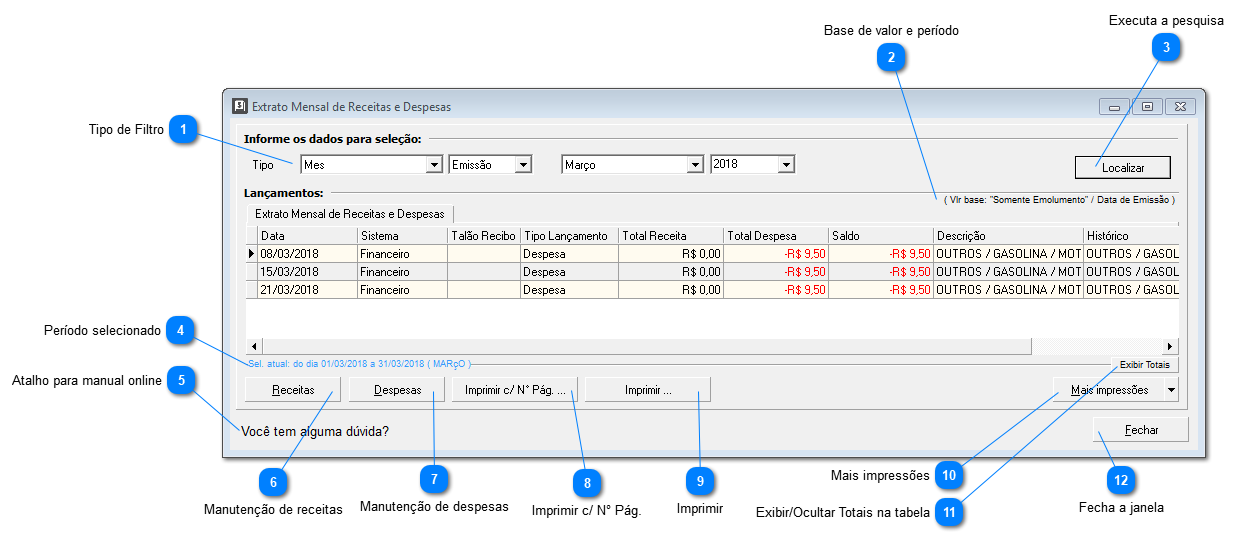Click the Tipo Lançamento column header
The width and height of the screenshot is (1240, 537).
pos(569,236)
